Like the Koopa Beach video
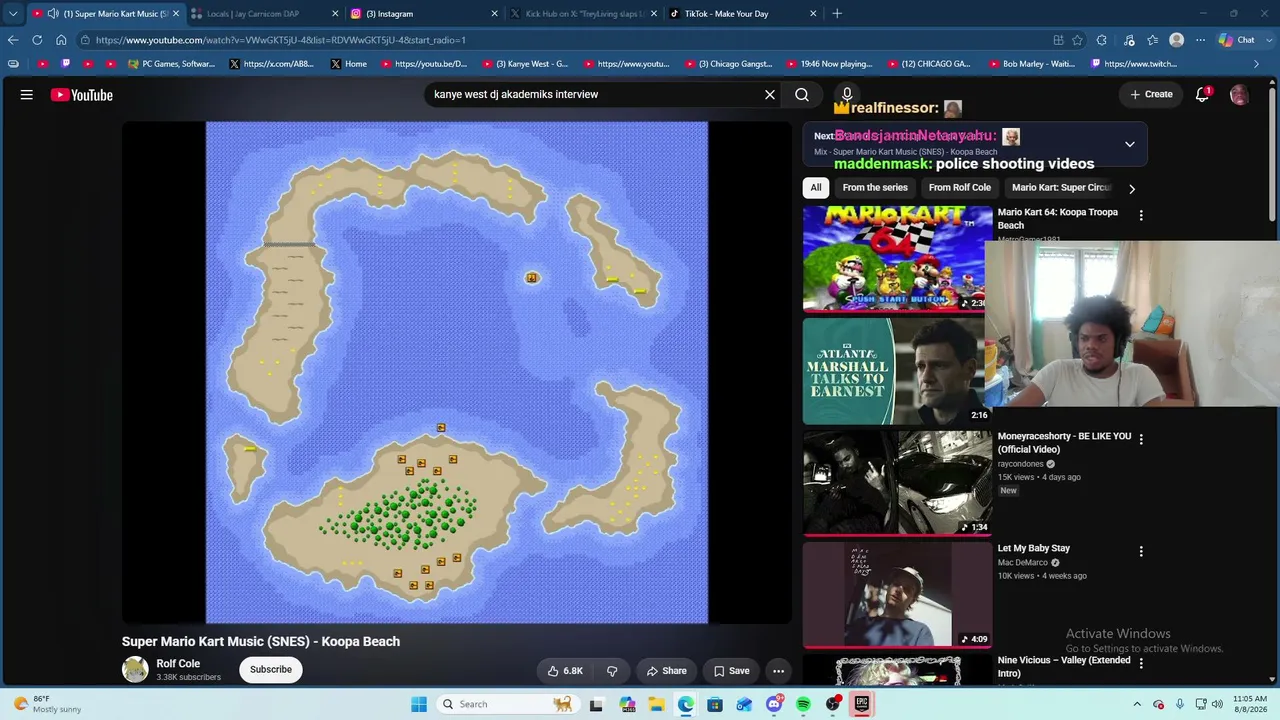This screenshot has height=720, width=1280. pos(565,671)
